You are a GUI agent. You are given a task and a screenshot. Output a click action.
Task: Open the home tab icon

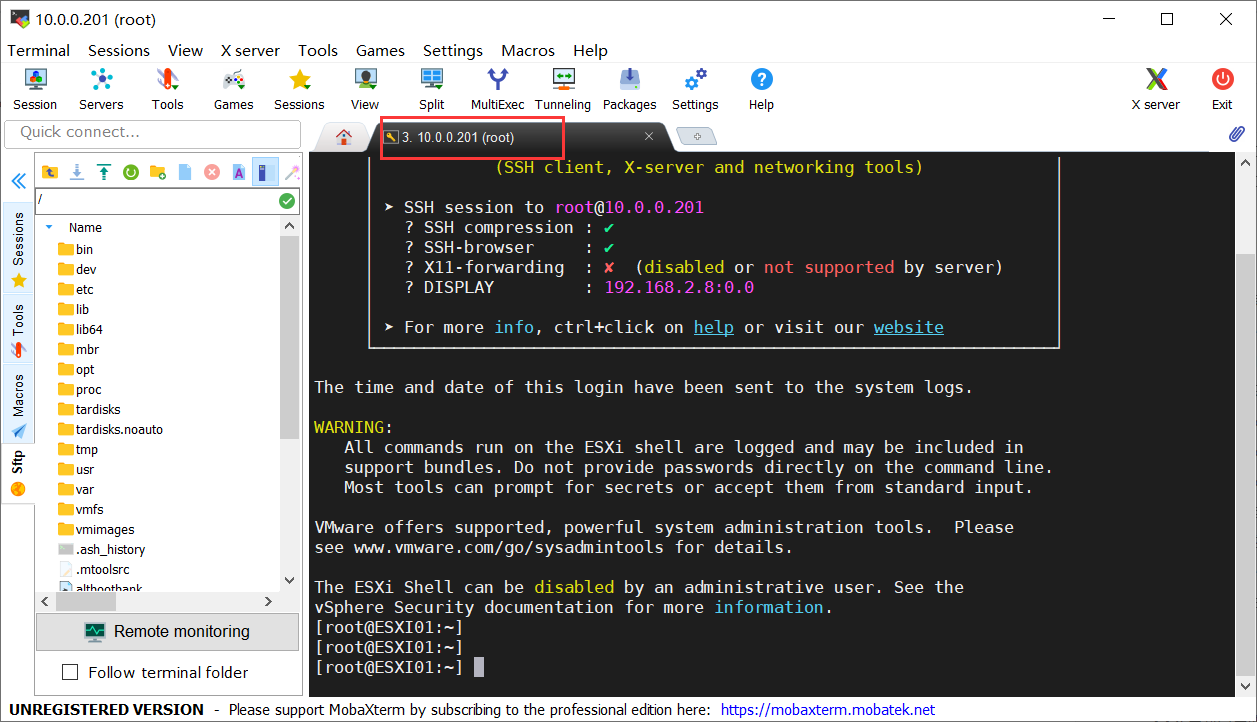pyautogui.click(x=344, y=137)
